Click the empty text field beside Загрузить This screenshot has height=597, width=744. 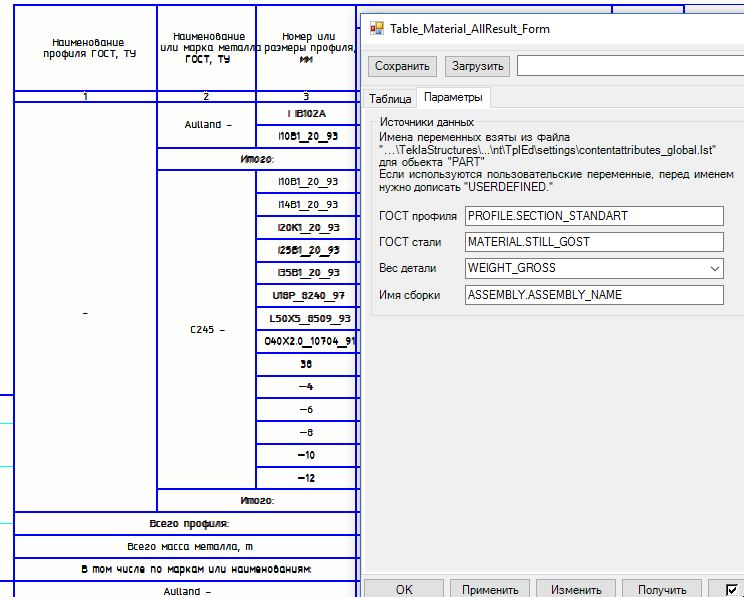coord(630,66)
